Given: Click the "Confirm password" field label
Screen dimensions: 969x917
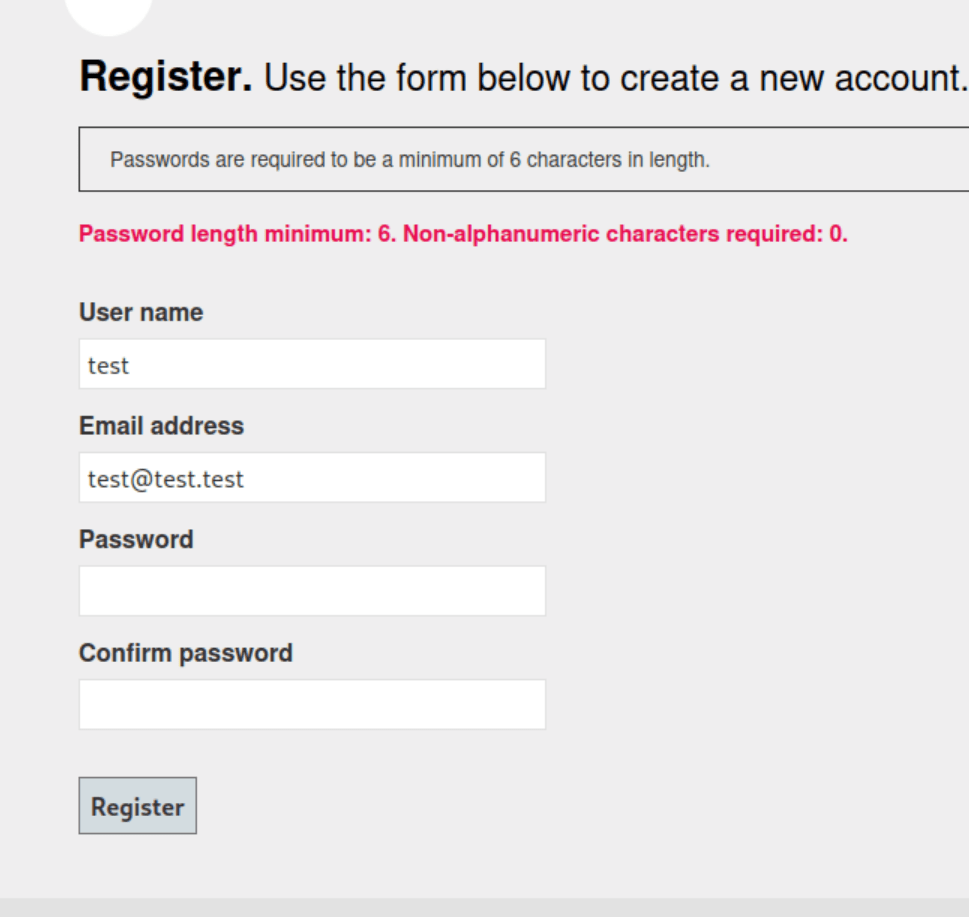Looking at the screenshot, I should click(186, 654).
